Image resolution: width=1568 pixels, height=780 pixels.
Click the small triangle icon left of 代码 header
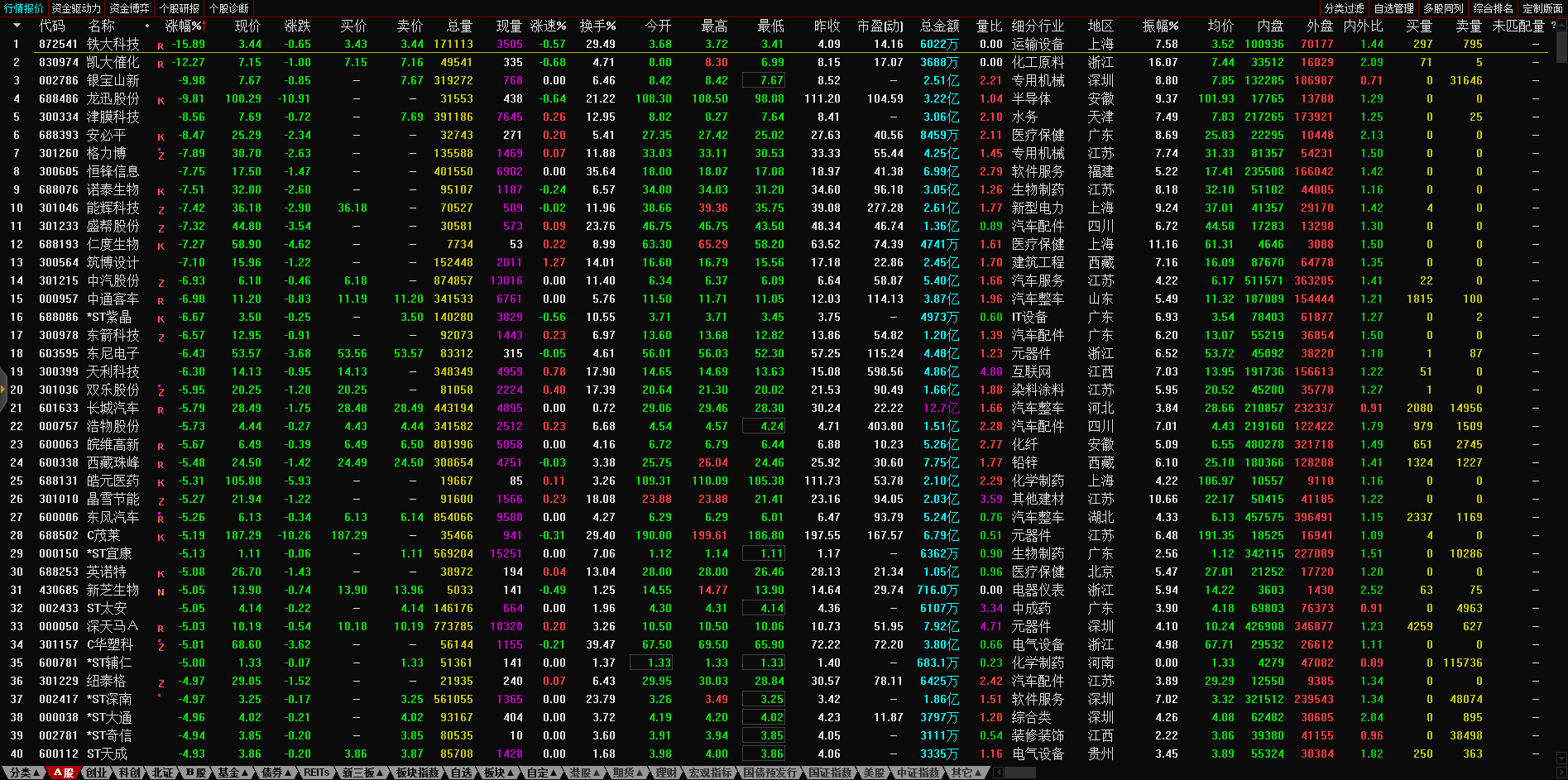tap(16, 26)
